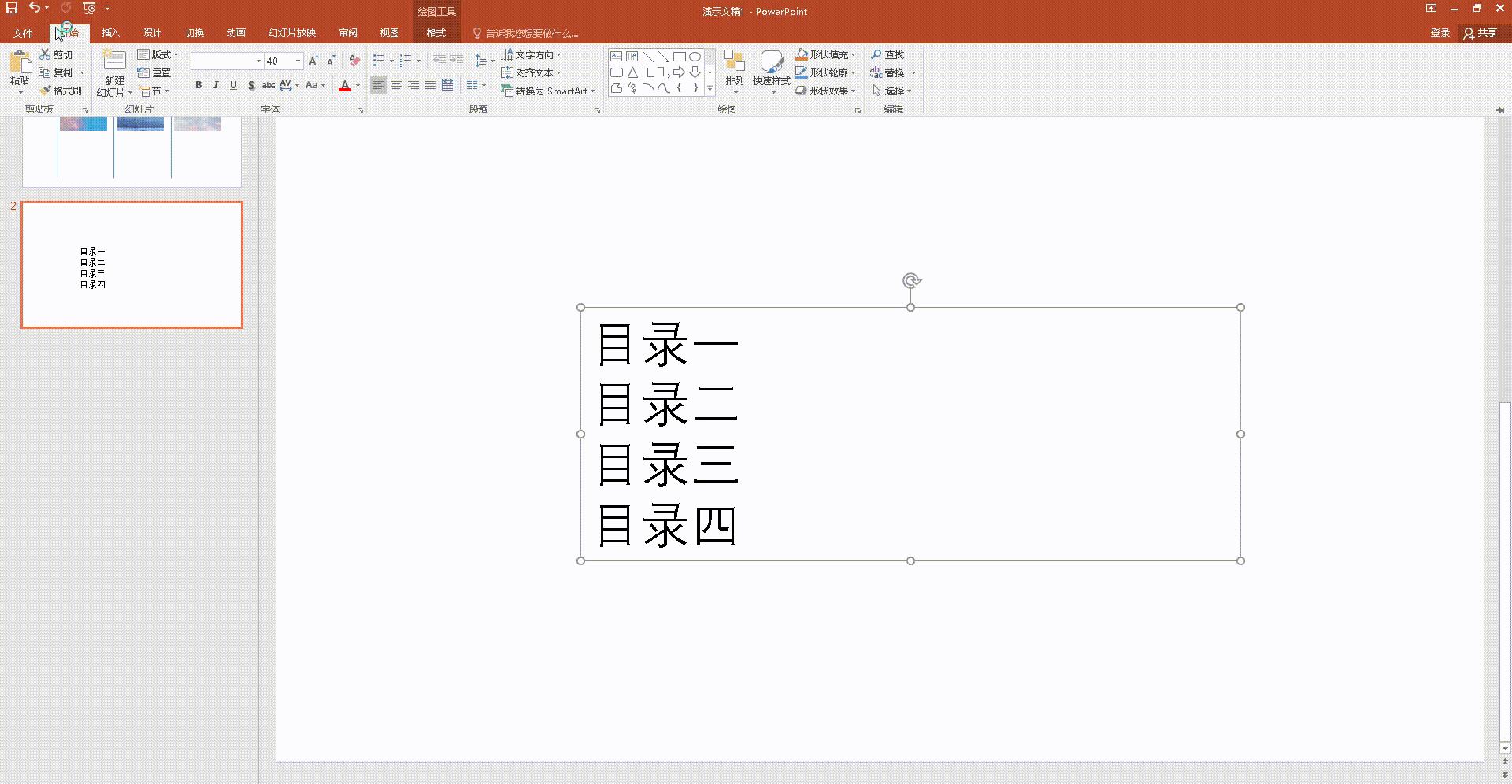Image resolution: width=1512 pixels, height=784 pixels.
Task: Select slide 2 thumbnail in the panel
Action: tap(131, 264)
